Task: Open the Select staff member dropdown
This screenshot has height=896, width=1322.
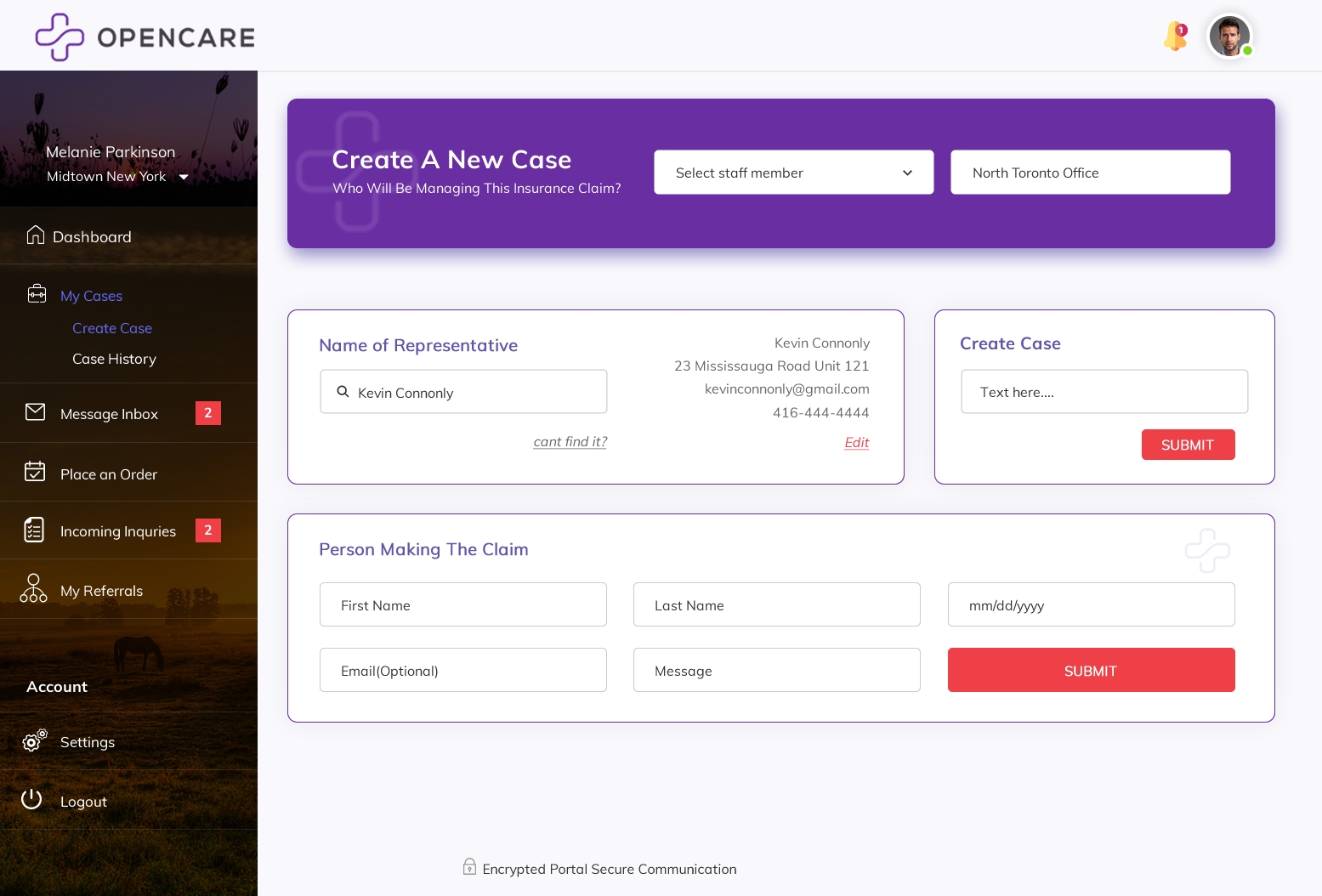Action: pyautogui.click(x=793, y=173)
